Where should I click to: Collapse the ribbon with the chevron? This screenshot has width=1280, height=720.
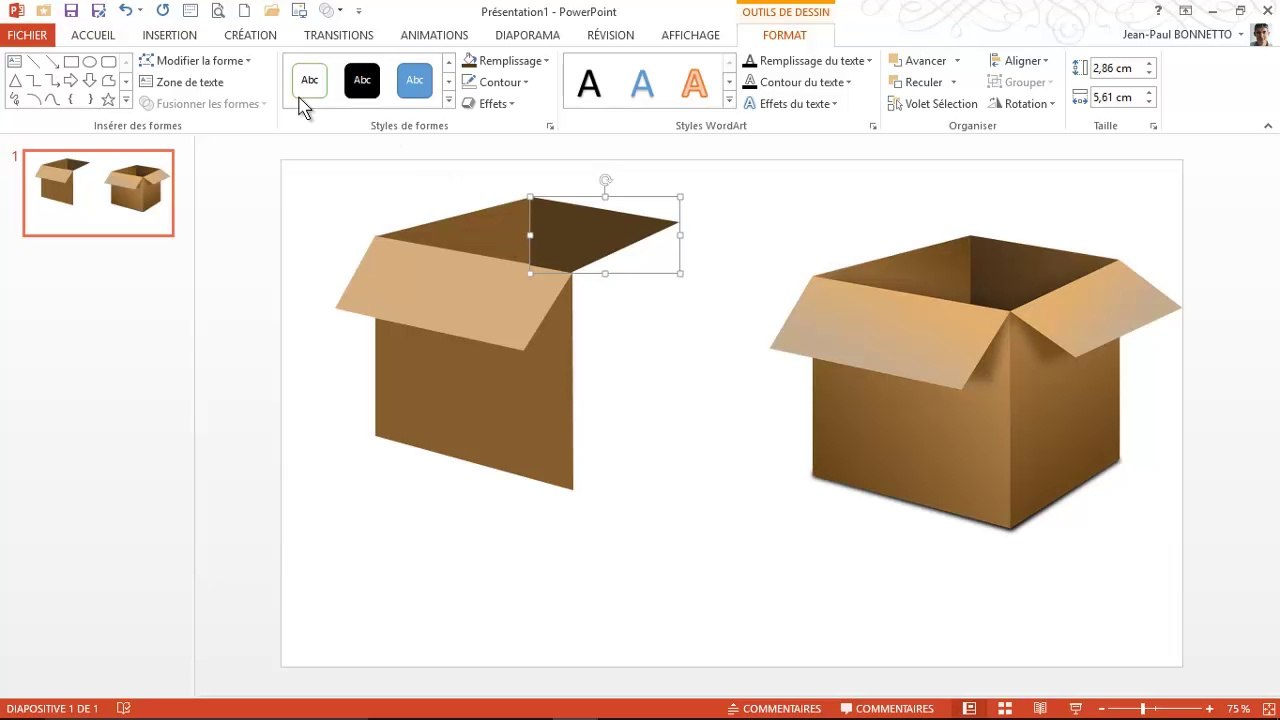click(x=1268, y=126)
